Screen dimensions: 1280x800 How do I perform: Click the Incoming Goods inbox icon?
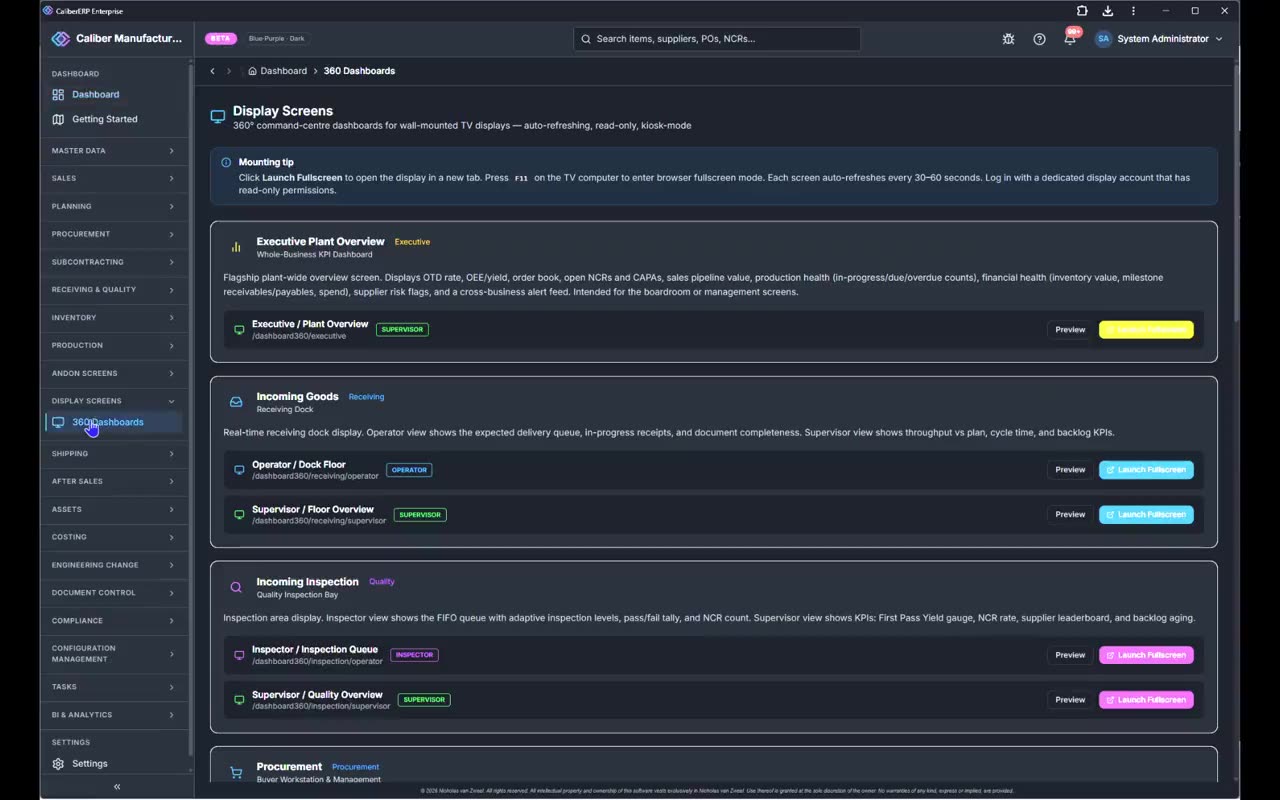pyautogui.click(x=236, y=402)
